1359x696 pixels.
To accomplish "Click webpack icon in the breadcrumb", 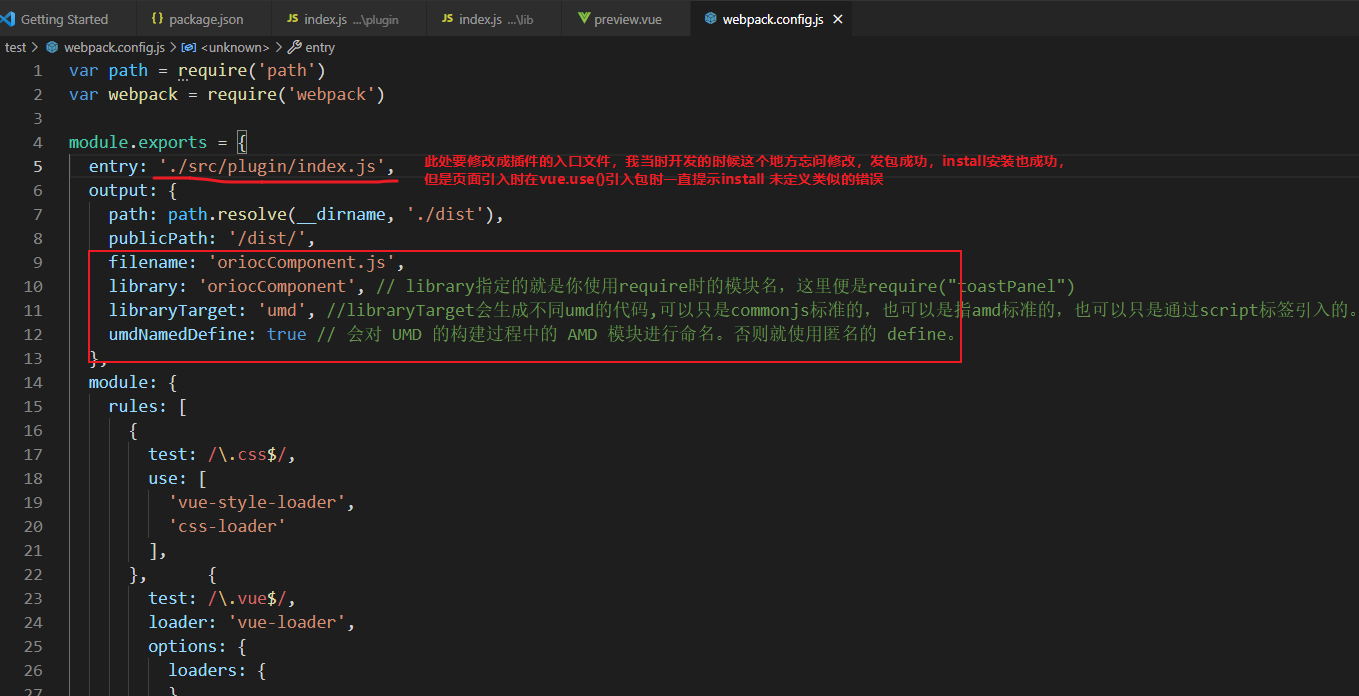I will tap(52, 47).
